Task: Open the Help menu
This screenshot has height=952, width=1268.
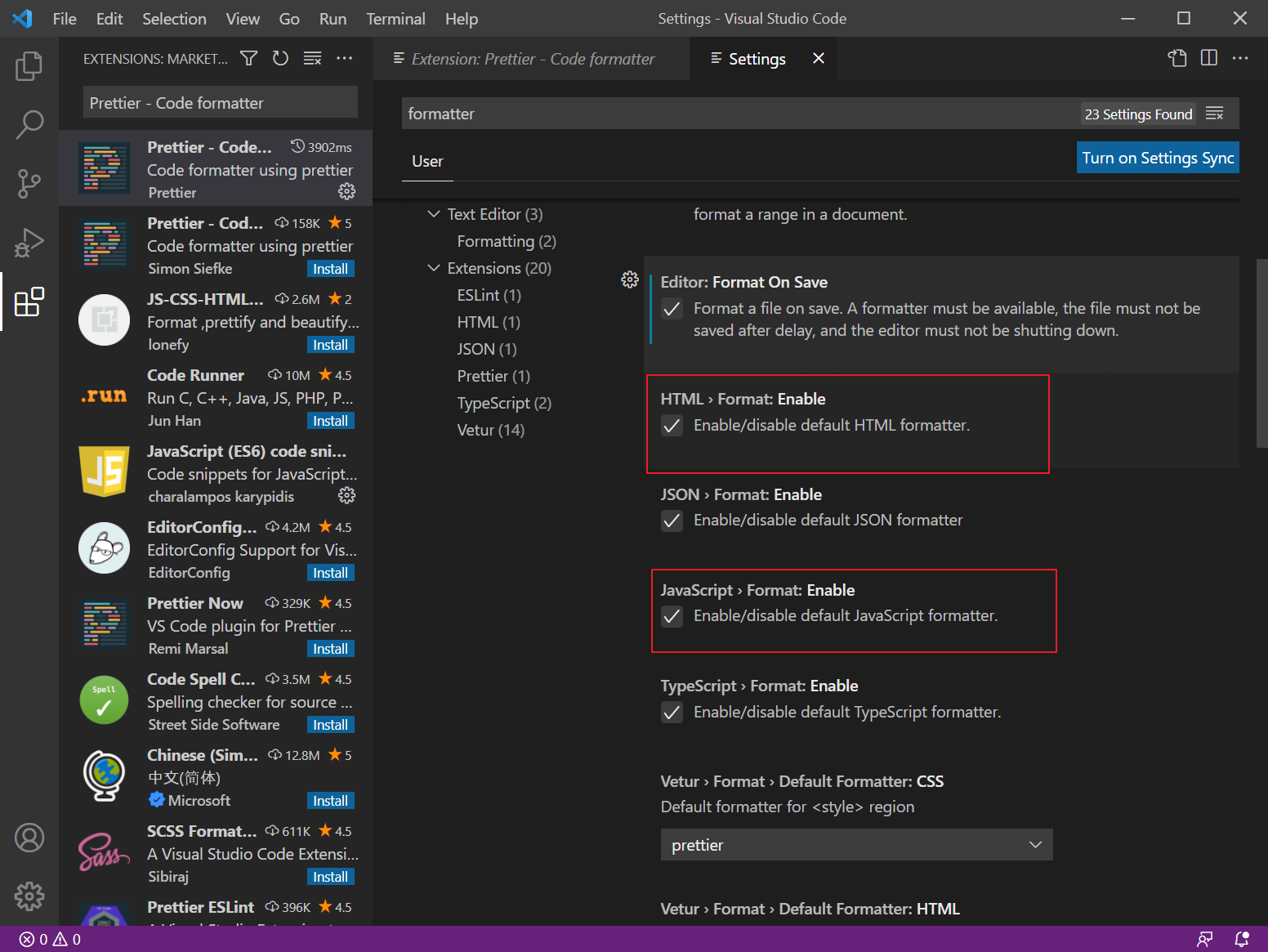Action: tap(462, 19)
